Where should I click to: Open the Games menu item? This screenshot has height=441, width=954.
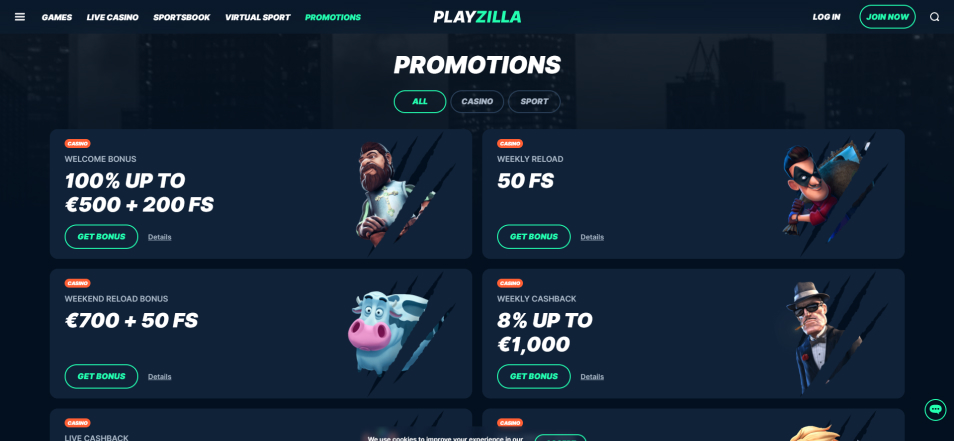click(x=57, y=17)
